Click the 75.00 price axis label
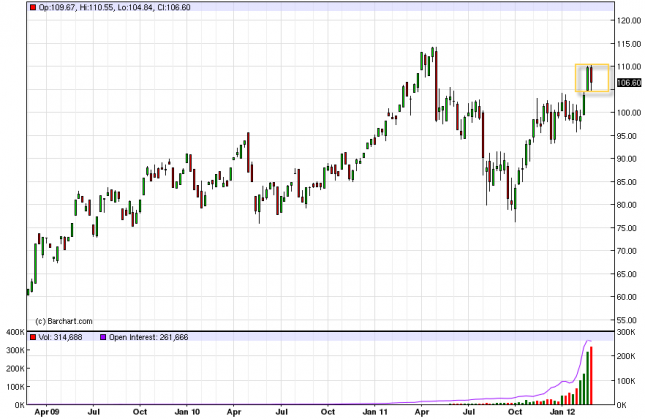This screenshot has width=645, height=419. (629, 228)
